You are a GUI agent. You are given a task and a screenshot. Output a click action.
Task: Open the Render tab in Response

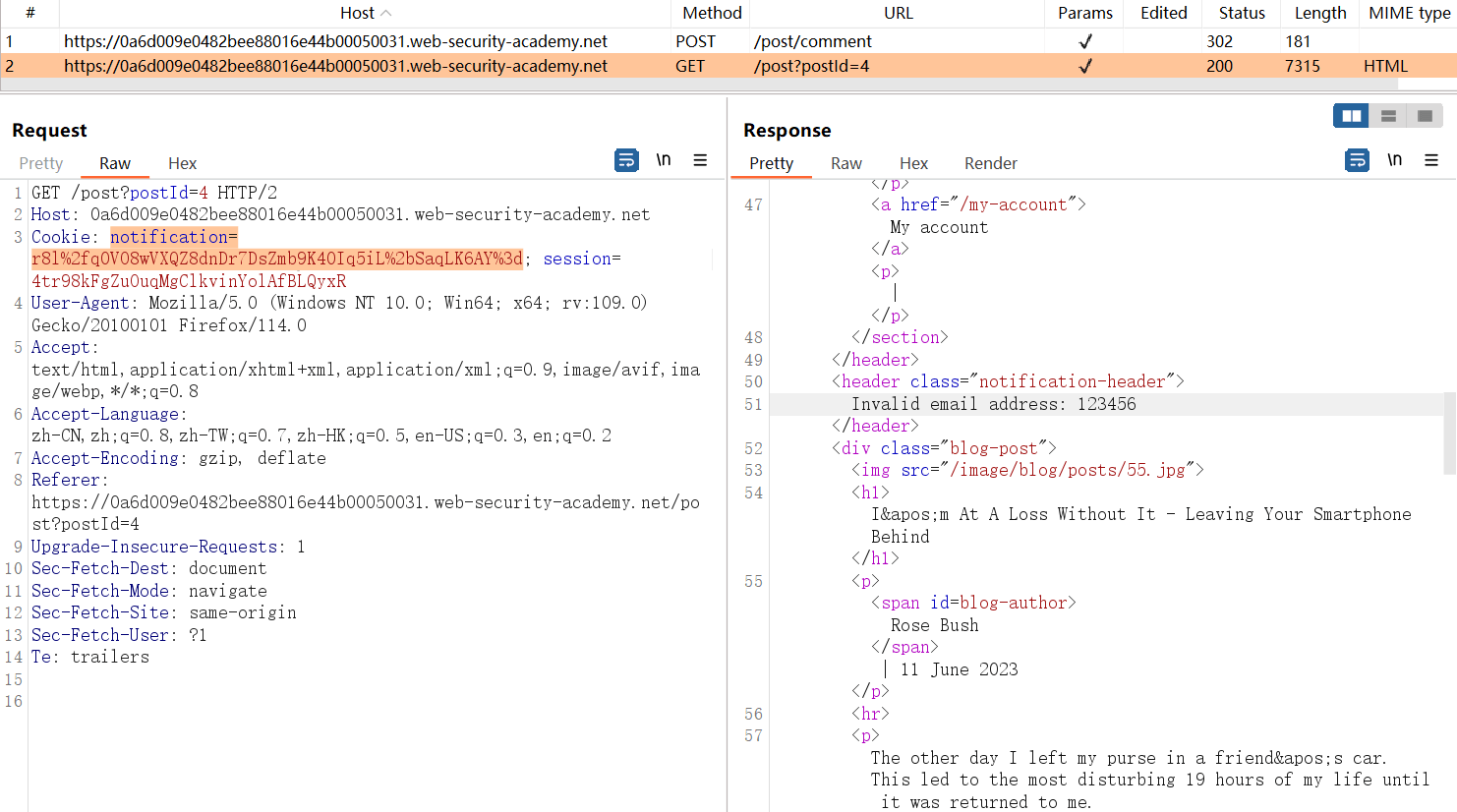pos(990,163)
